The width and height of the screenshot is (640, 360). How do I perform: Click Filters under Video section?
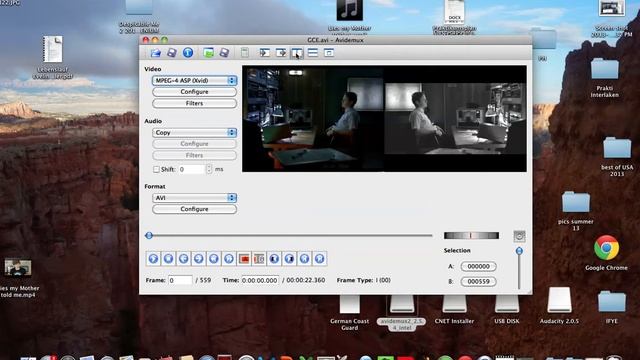coord(194,103)
